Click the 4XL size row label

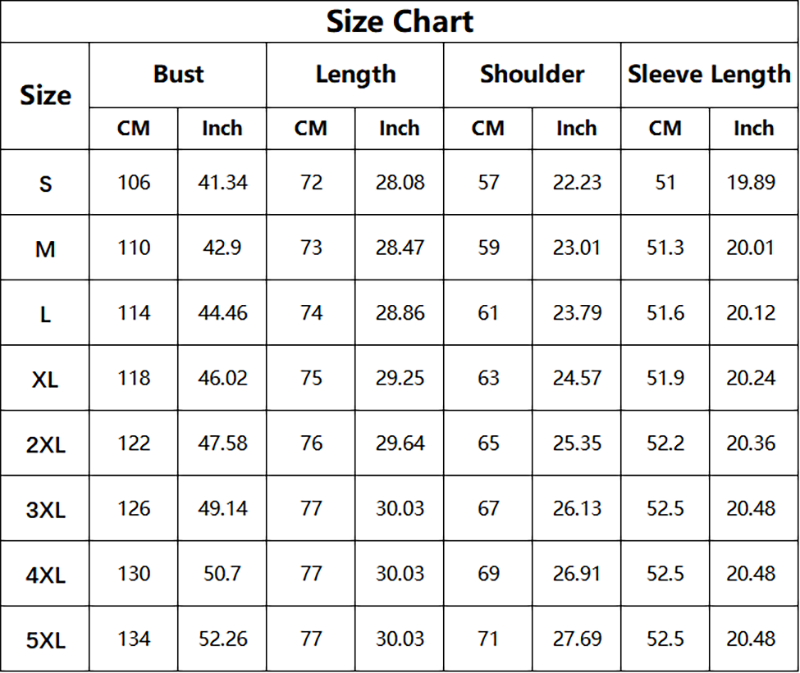[45, 574]
